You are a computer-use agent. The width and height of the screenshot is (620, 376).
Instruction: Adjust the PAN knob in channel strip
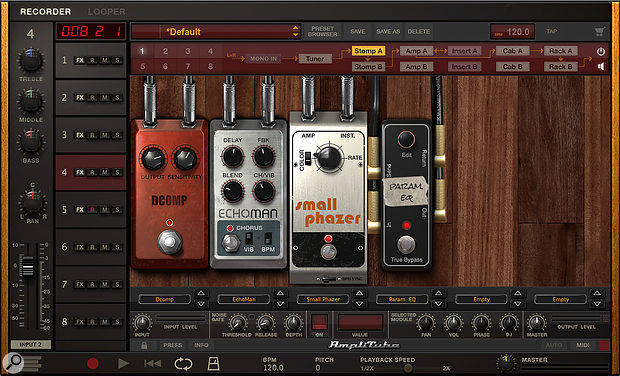[x=32, y=202]
